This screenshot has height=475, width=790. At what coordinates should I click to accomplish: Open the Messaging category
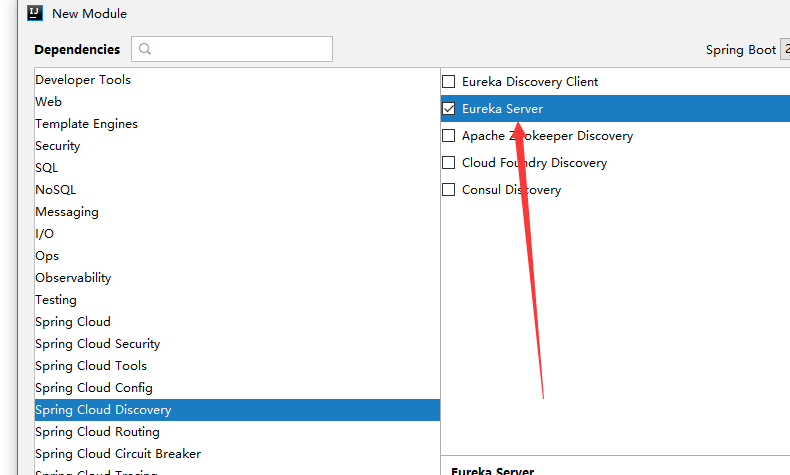coord(237,212)
